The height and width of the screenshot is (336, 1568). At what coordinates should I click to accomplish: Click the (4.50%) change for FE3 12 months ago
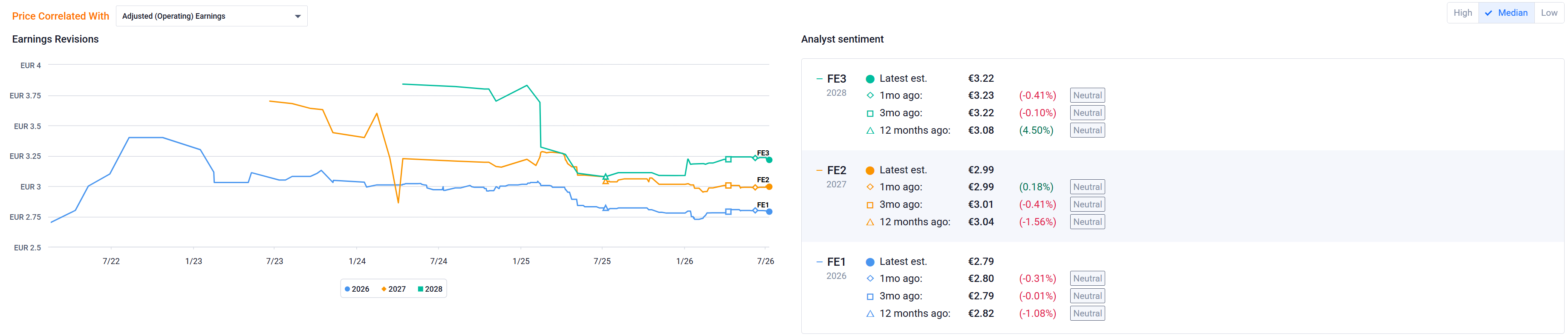[x=1036, y=130]
